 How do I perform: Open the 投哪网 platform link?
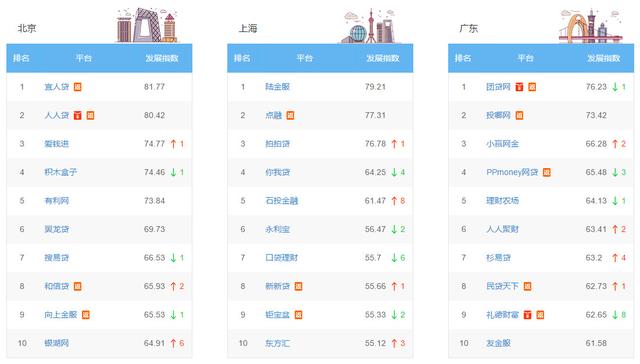[498, 115]
